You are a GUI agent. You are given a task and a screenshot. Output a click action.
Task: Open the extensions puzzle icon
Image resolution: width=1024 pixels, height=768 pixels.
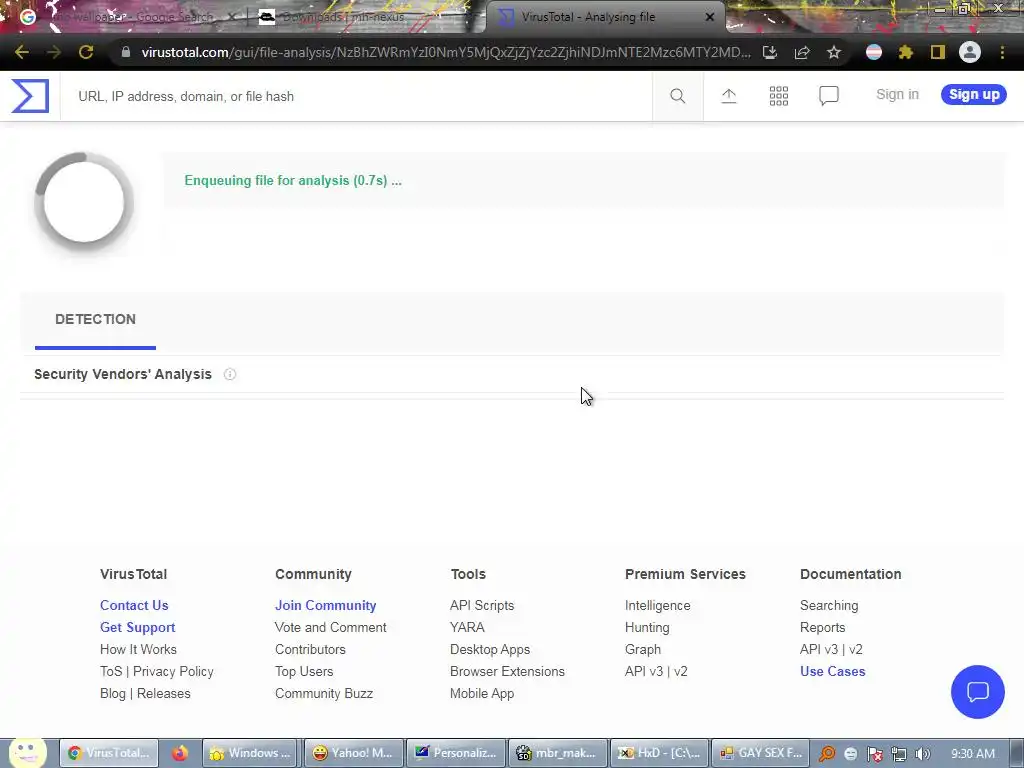point(906,52)
